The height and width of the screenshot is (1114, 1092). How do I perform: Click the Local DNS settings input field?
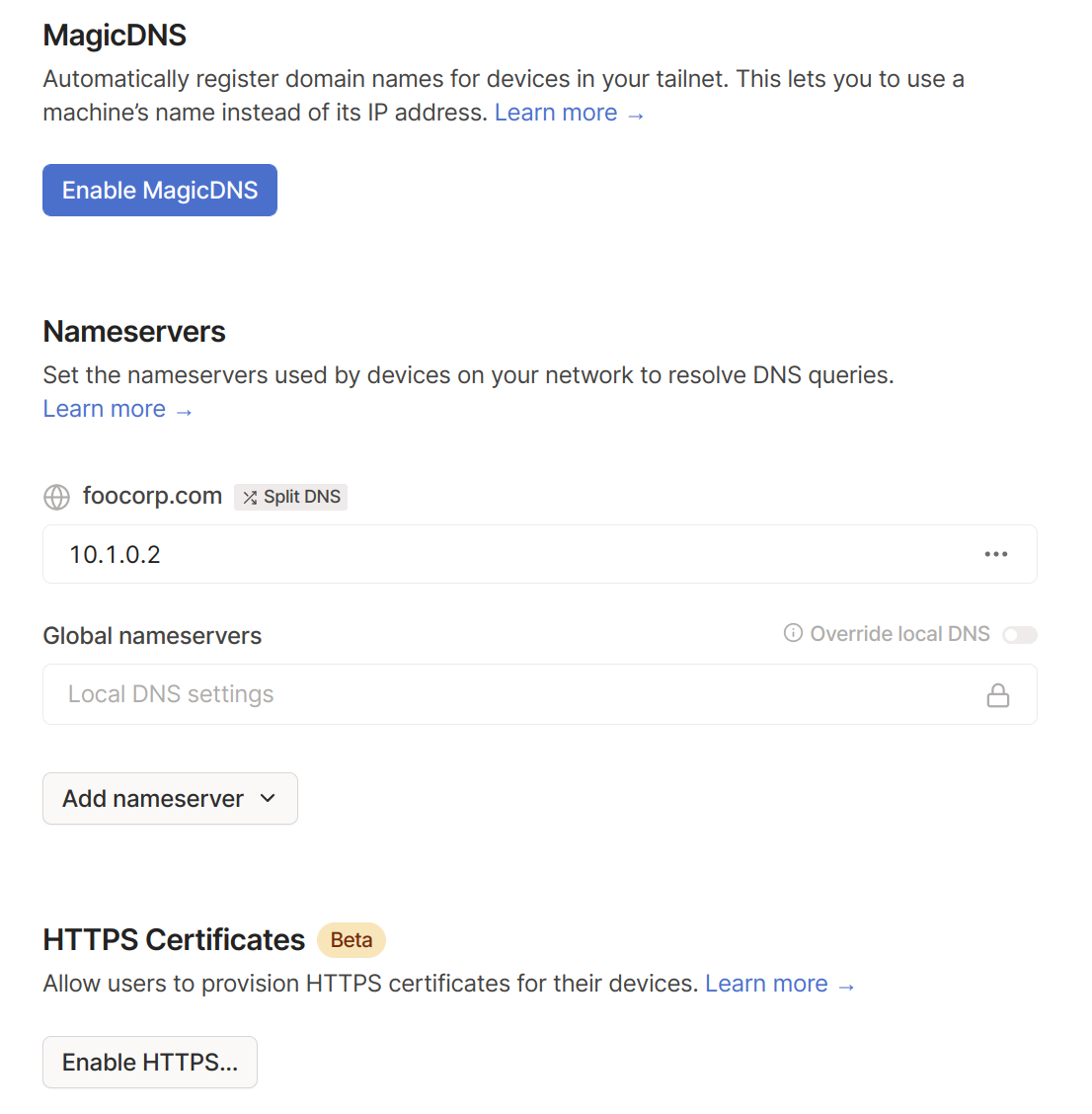click(x=395, y=694)
